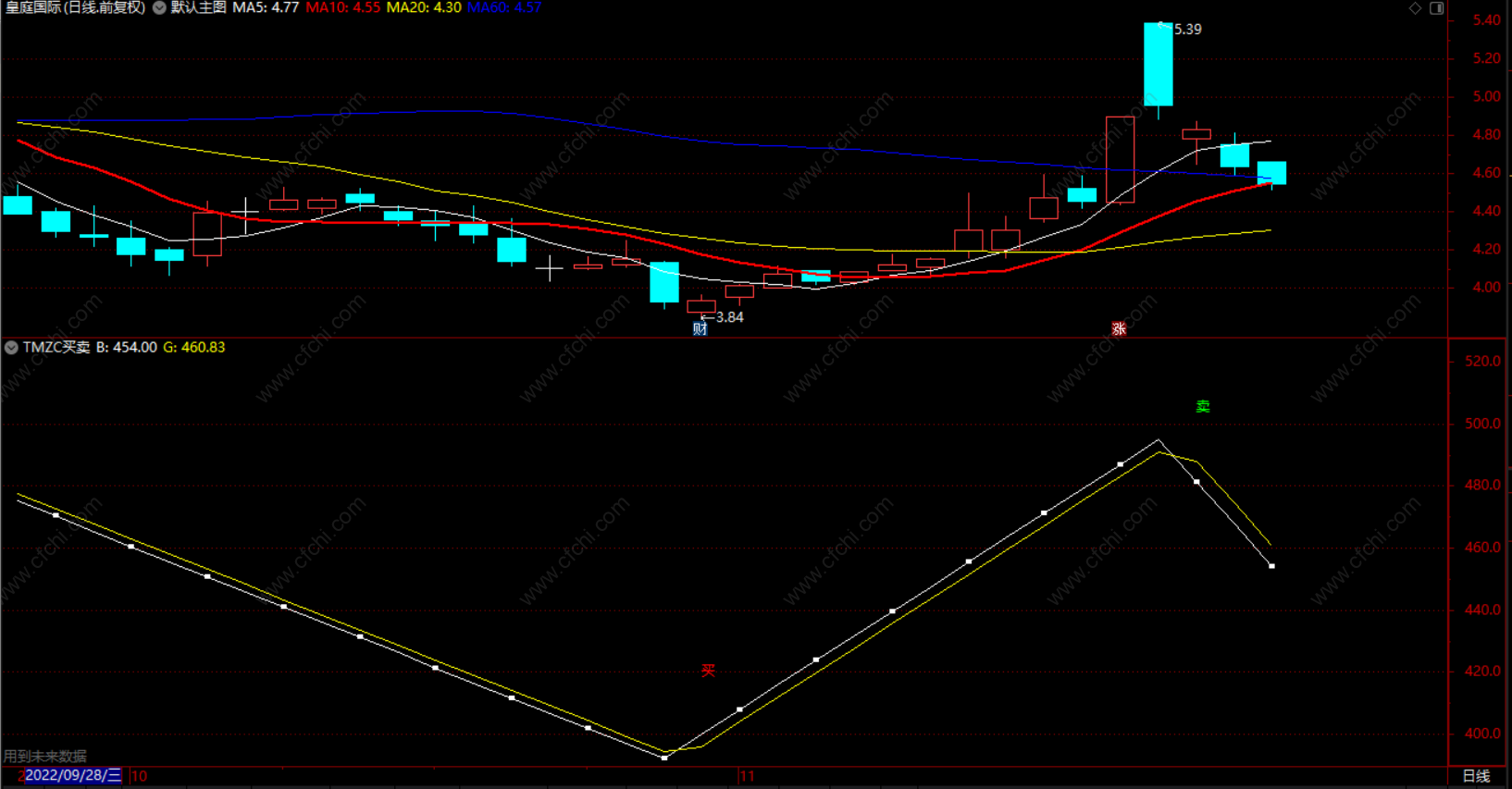1512x789 pixels.
Task: Click the 3.84 low price label
Action: [729, 317]
